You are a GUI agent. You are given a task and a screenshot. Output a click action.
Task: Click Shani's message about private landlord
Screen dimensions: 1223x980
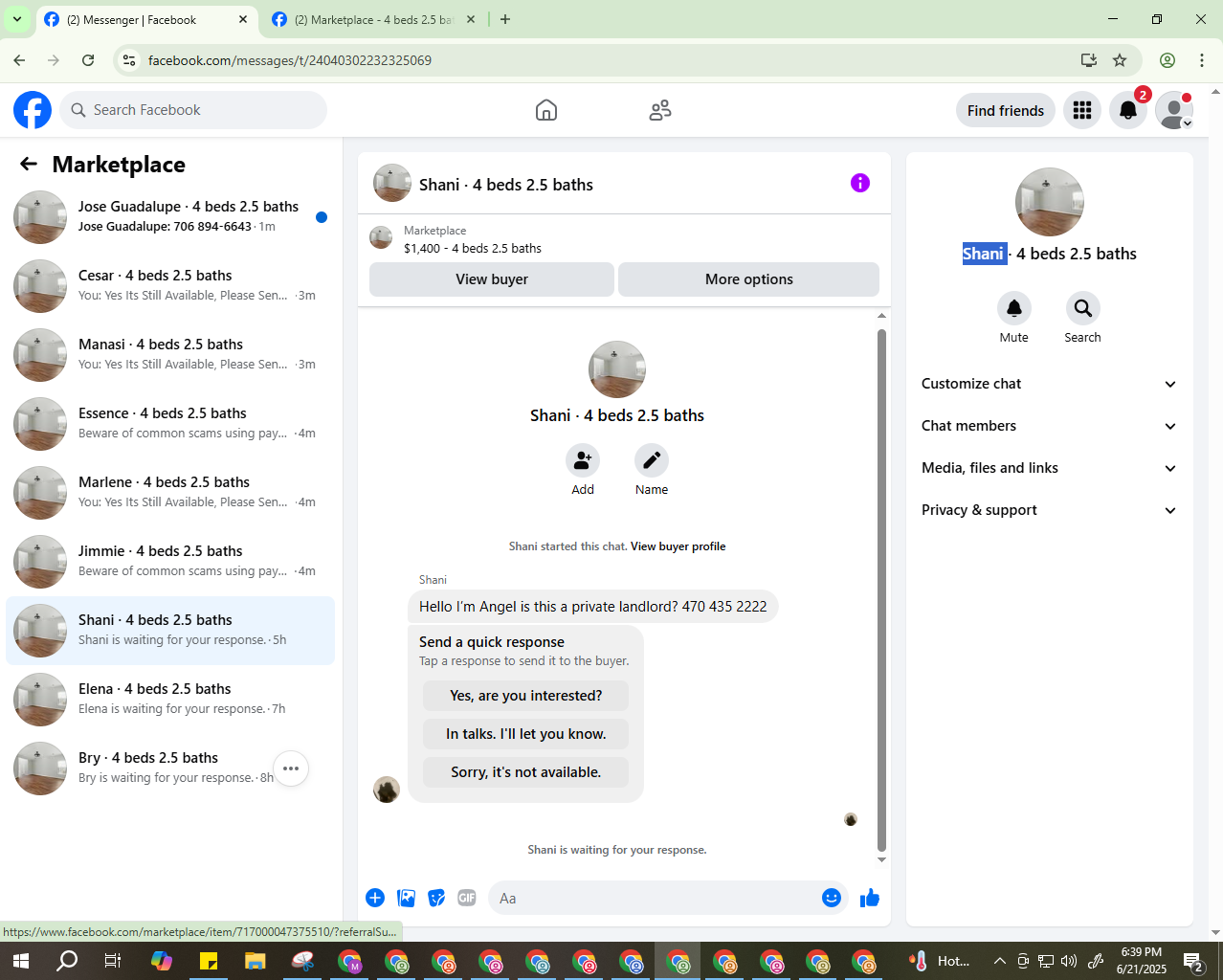(x=593, y=607)
